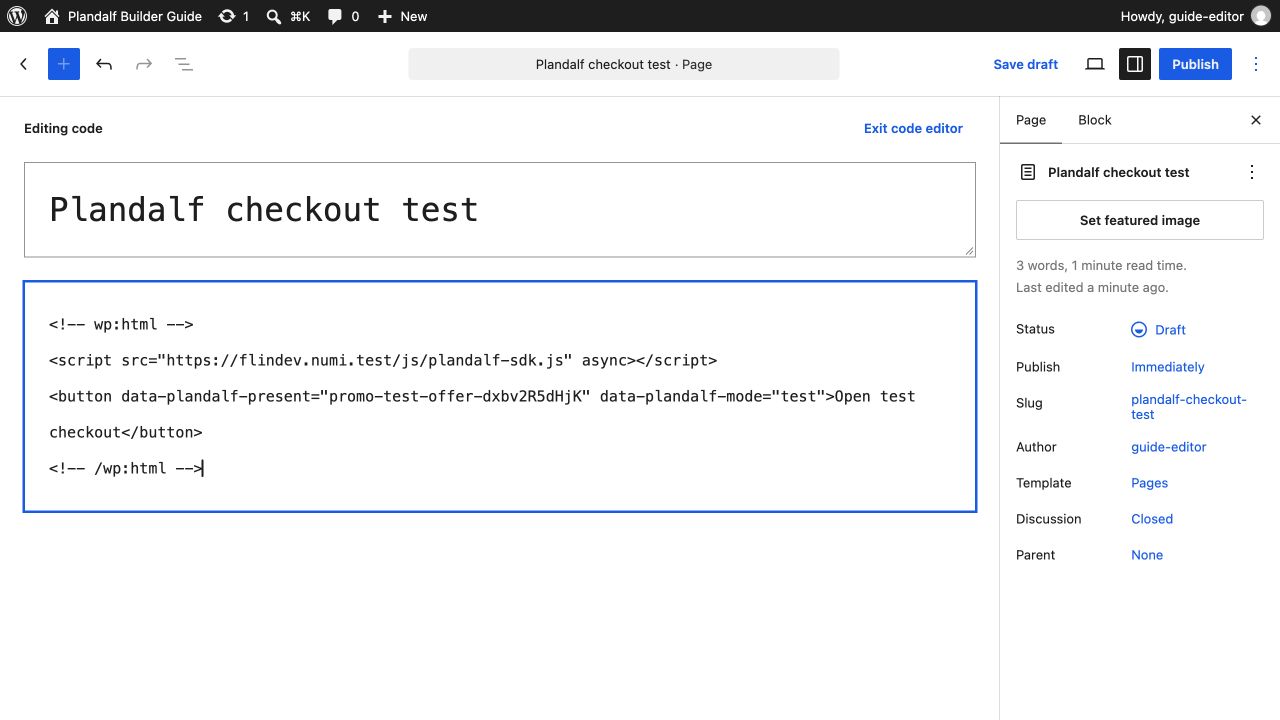Save draft of the page
This screenshot has height=720, width=1280.
click(x=1025, y=64)
